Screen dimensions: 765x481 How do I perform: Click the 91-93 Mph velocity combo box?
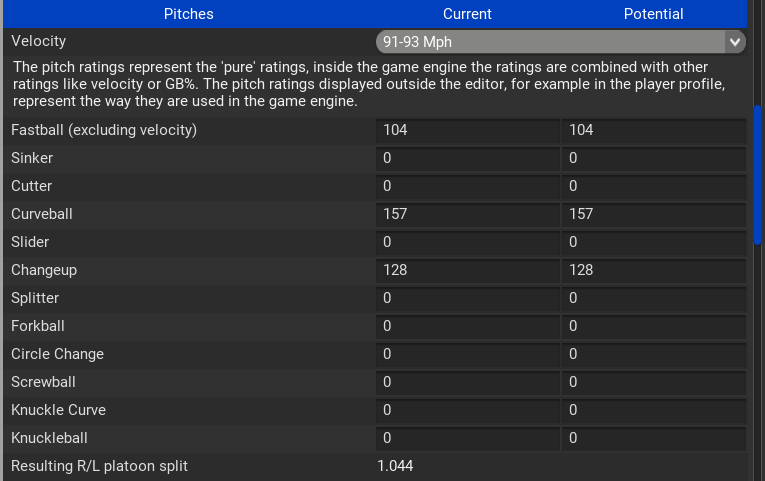point(550,42)
